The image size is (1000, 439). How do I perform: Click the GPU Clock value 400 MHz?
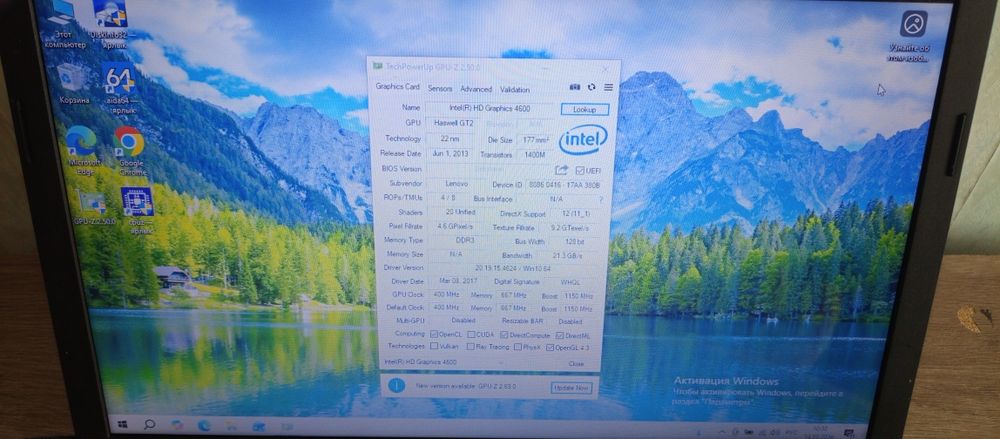(446, 295)
